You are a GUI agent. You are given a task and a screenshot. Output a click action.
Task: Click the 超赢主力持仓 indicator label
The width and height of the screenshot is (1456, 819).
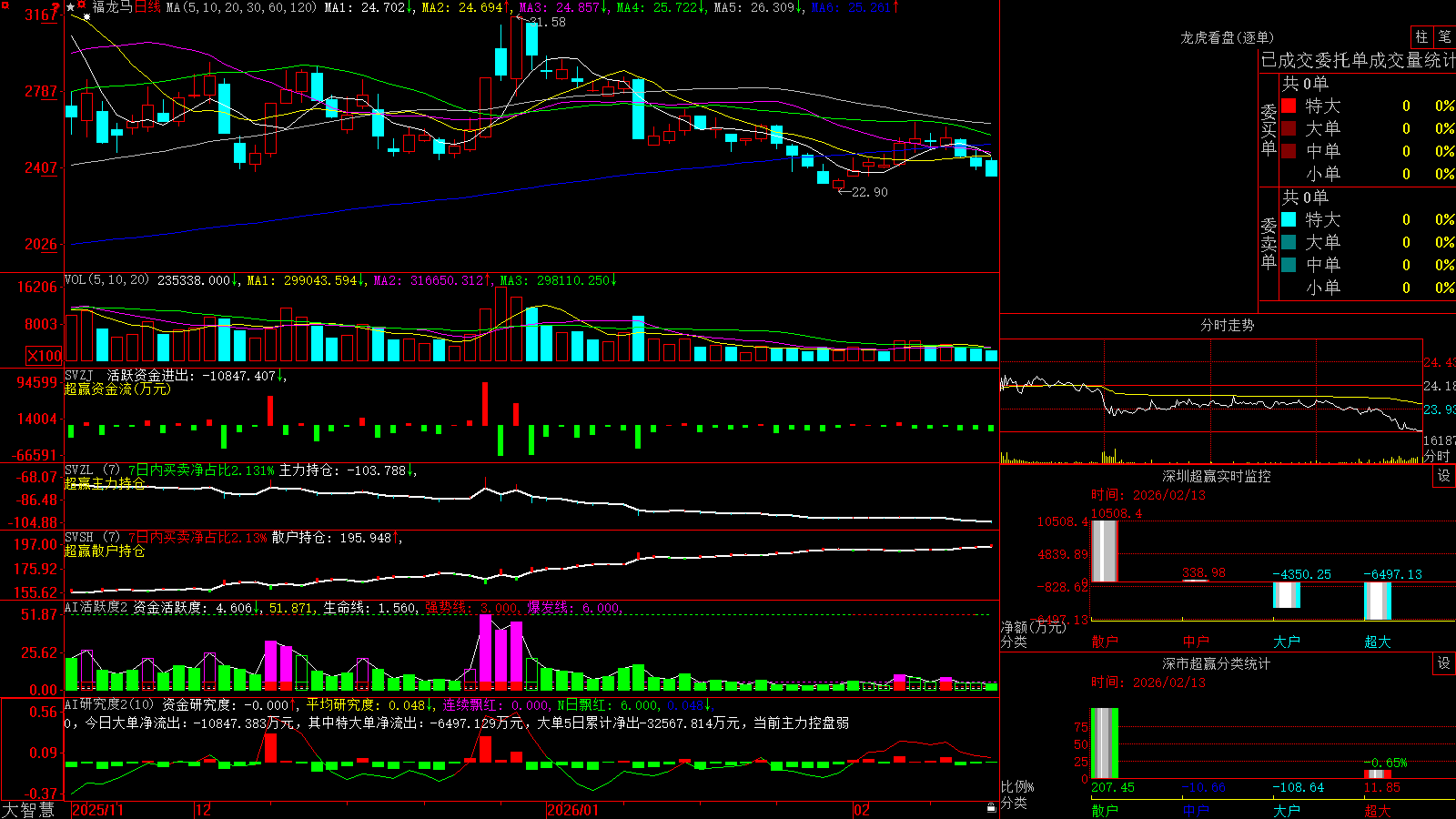pos(105,483)
